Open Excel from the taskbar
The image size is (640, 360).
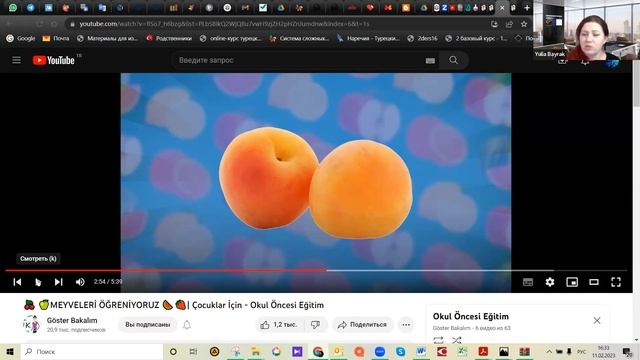click(x=462, y=351)
